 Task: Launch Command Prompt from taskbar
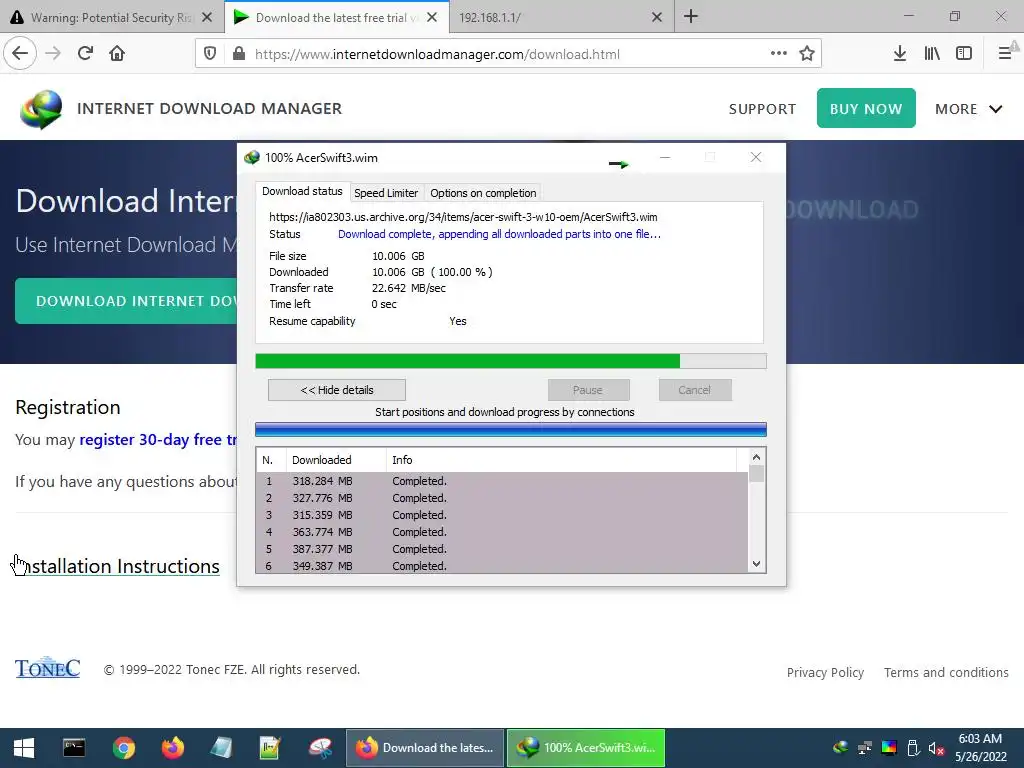click(x=74, y=748)
